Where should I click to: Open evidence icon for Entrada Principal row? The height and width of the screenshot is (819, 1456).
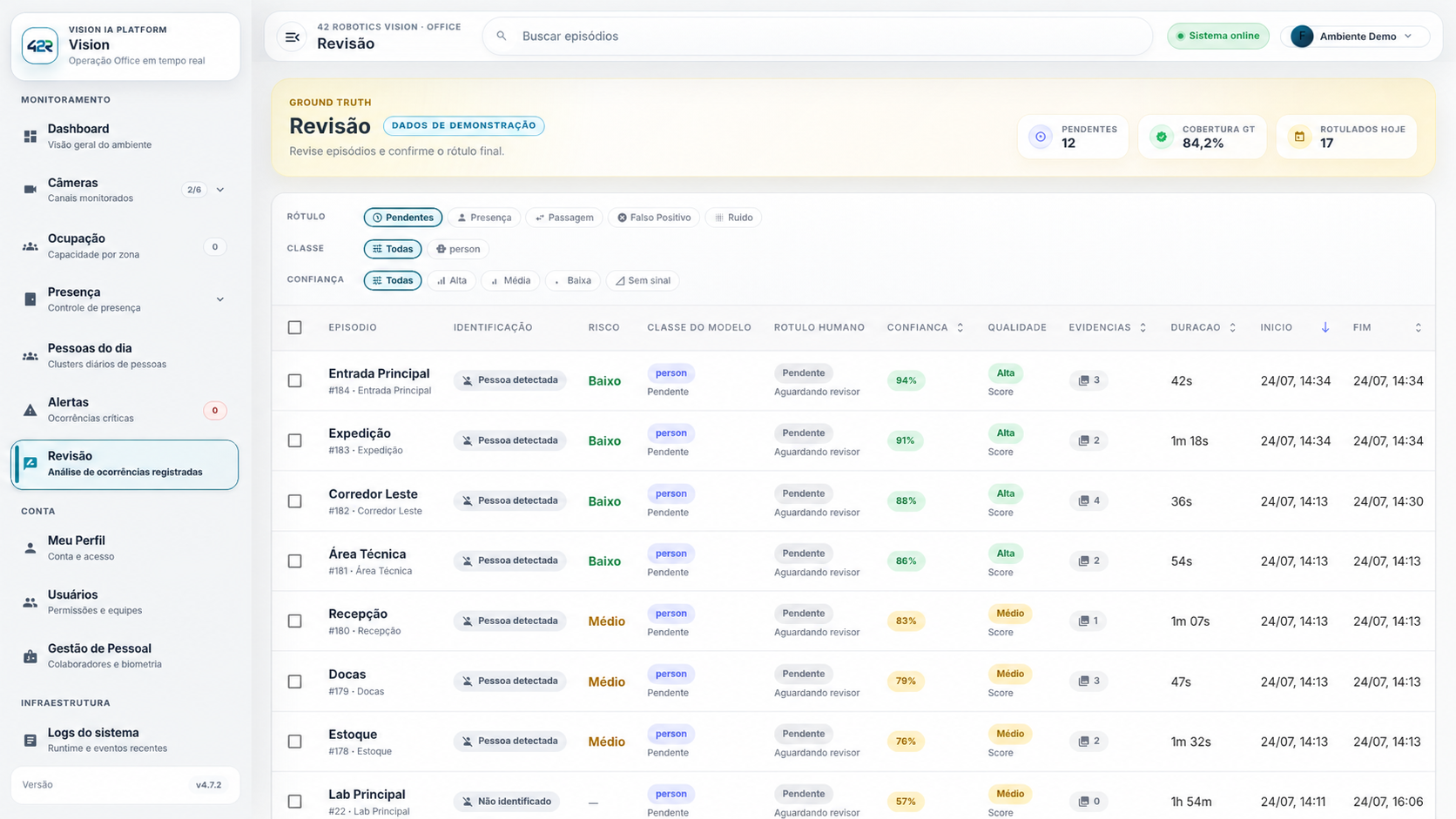1084,380
